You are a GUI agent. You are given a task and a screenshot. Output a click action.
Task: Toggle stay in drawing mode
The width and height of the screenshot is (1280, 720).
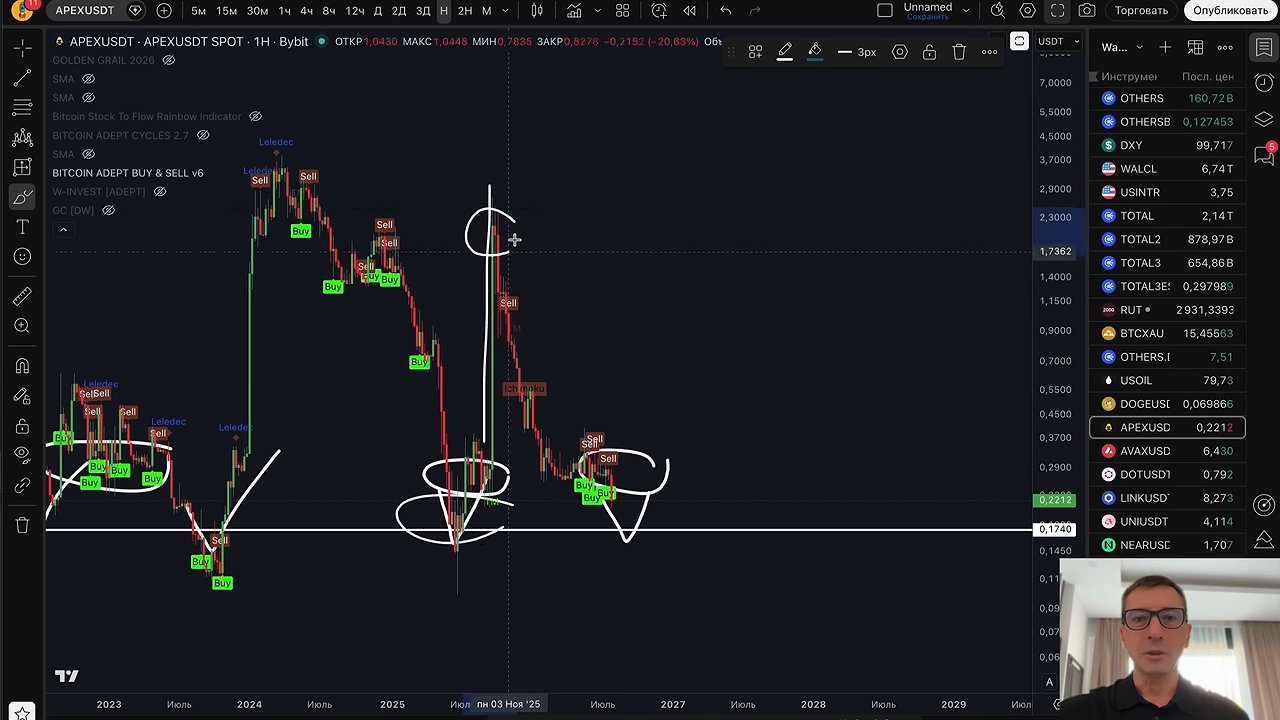[x=22, y=396]
